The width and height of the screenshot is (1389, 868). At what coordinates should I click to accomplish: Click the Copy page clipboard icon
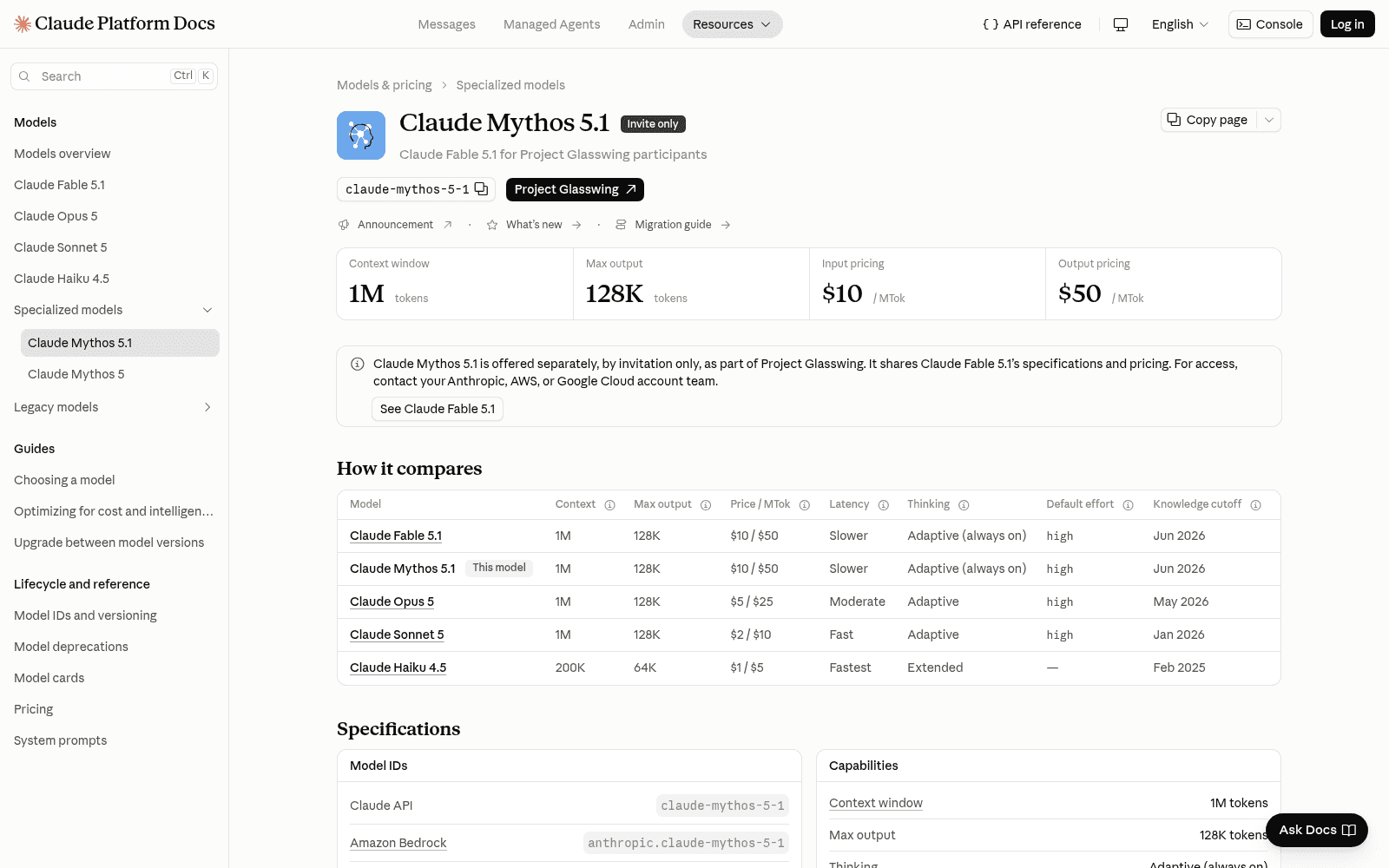(1174, 120)
